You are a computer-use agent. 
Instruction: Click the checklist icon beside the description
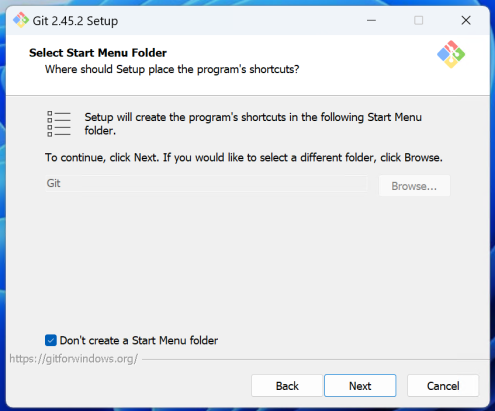[x=59, y=124]
